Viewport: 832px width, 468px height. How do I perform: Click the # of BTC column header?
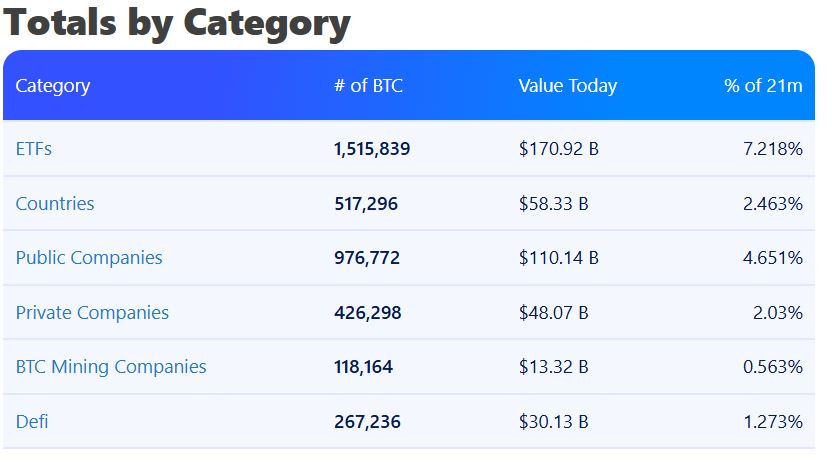(x=368, y=86)
